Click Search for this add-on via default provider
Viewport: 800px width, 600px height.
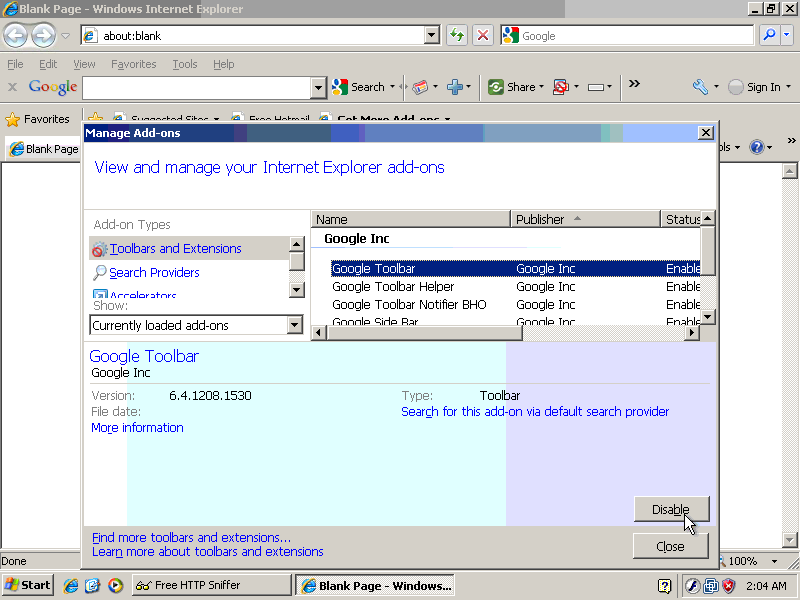535,412
